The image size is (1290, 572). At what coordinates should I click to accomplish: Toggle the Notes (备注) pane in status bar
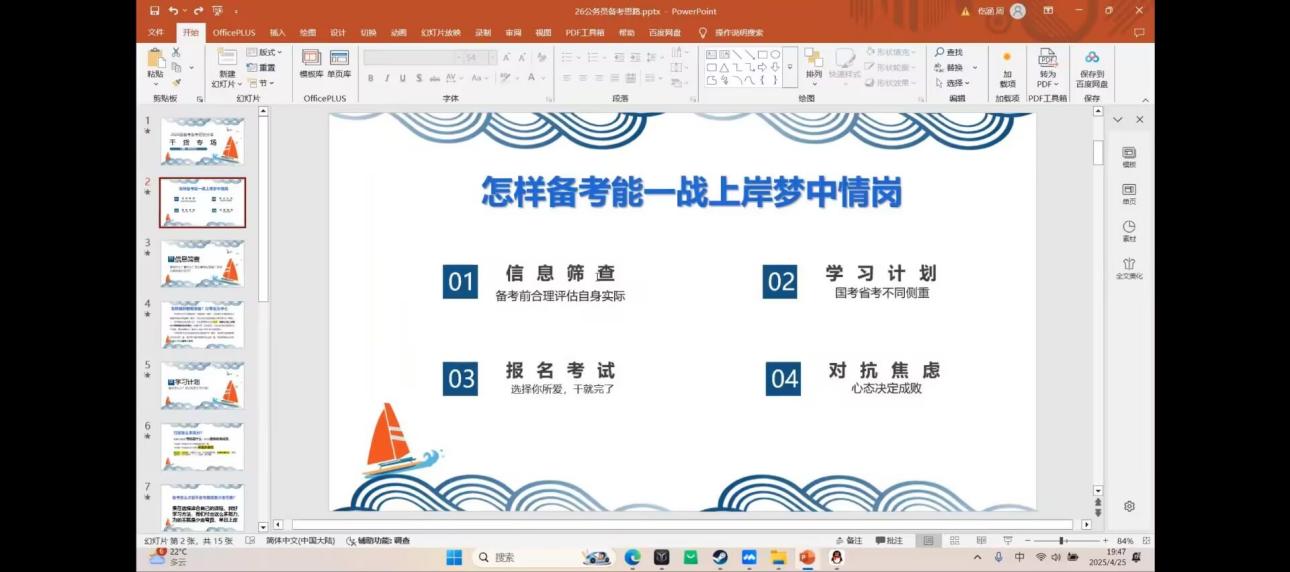point(848,541)
